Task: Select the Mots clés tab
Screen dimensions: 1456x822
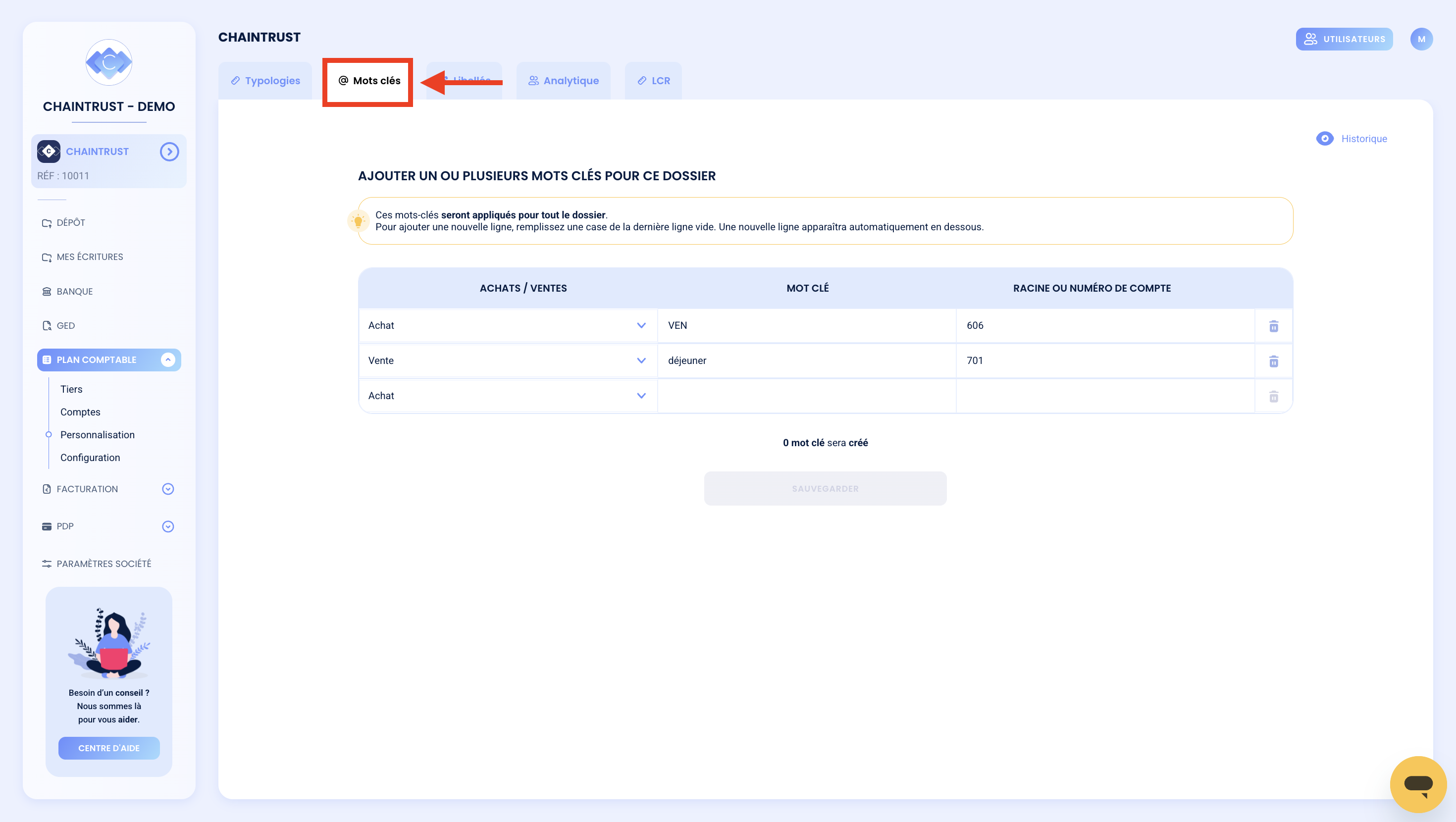Action: [368, 81]
